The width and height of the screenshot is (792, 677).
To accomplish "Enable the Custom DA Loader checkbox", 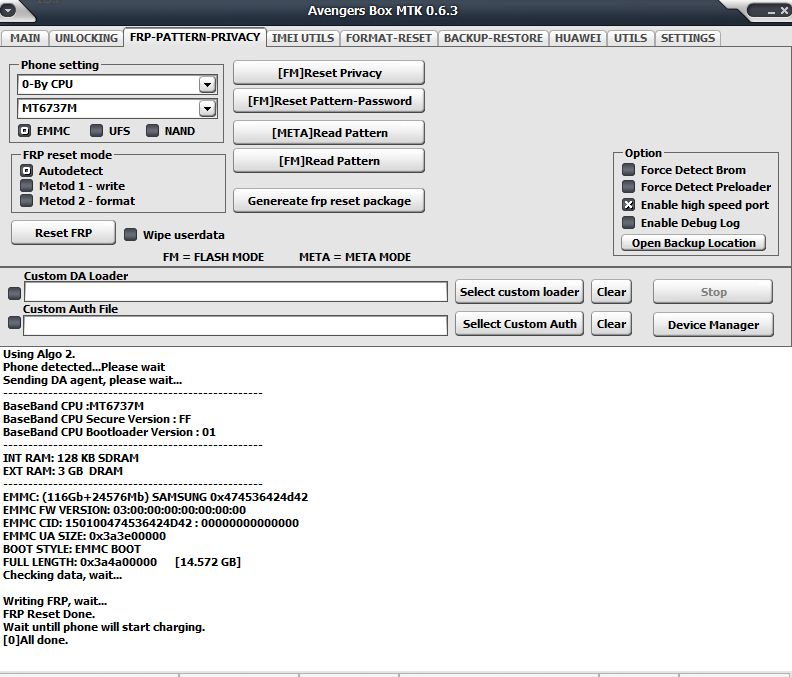I will (x=15, y=293).
